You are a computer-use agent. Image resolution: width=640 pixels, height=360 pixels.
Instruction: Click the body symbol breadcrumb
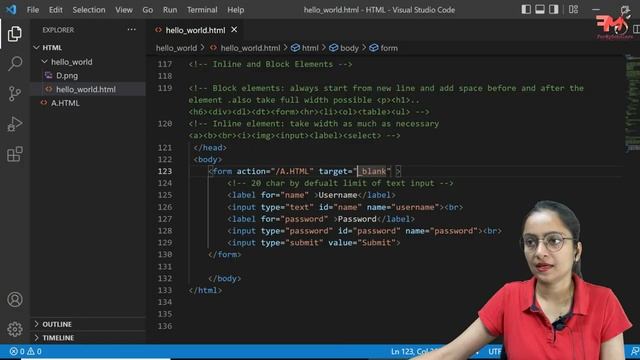pos(344,48)
